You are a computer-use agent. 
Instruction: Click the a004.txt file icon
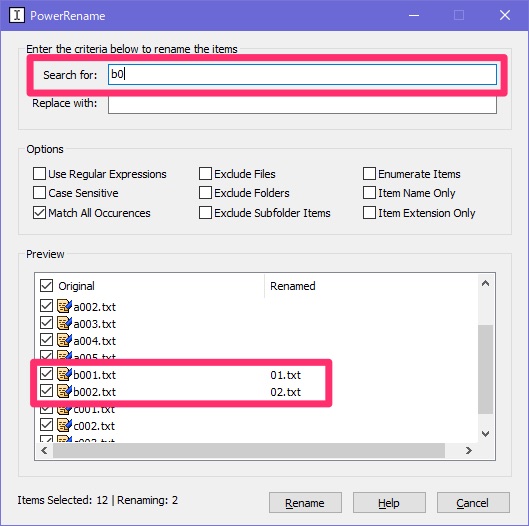(x=64, y=340)
